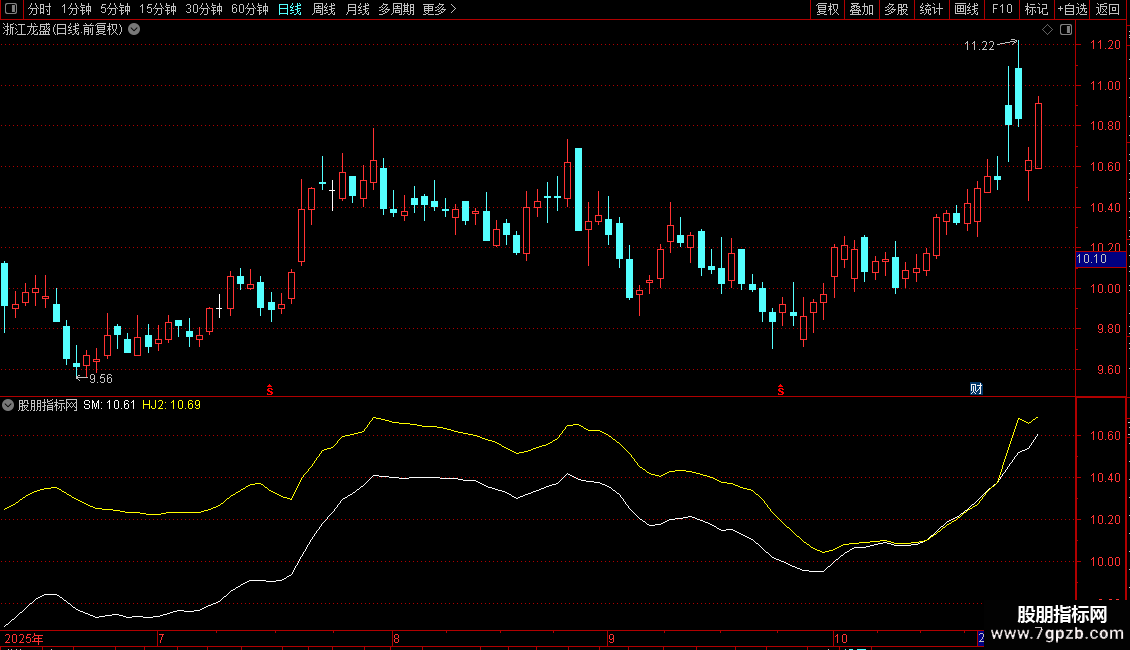Open the 统计 statistics button
This screenshot has width=1130, height=650.
pyautogui.click(x=930, y=9)
